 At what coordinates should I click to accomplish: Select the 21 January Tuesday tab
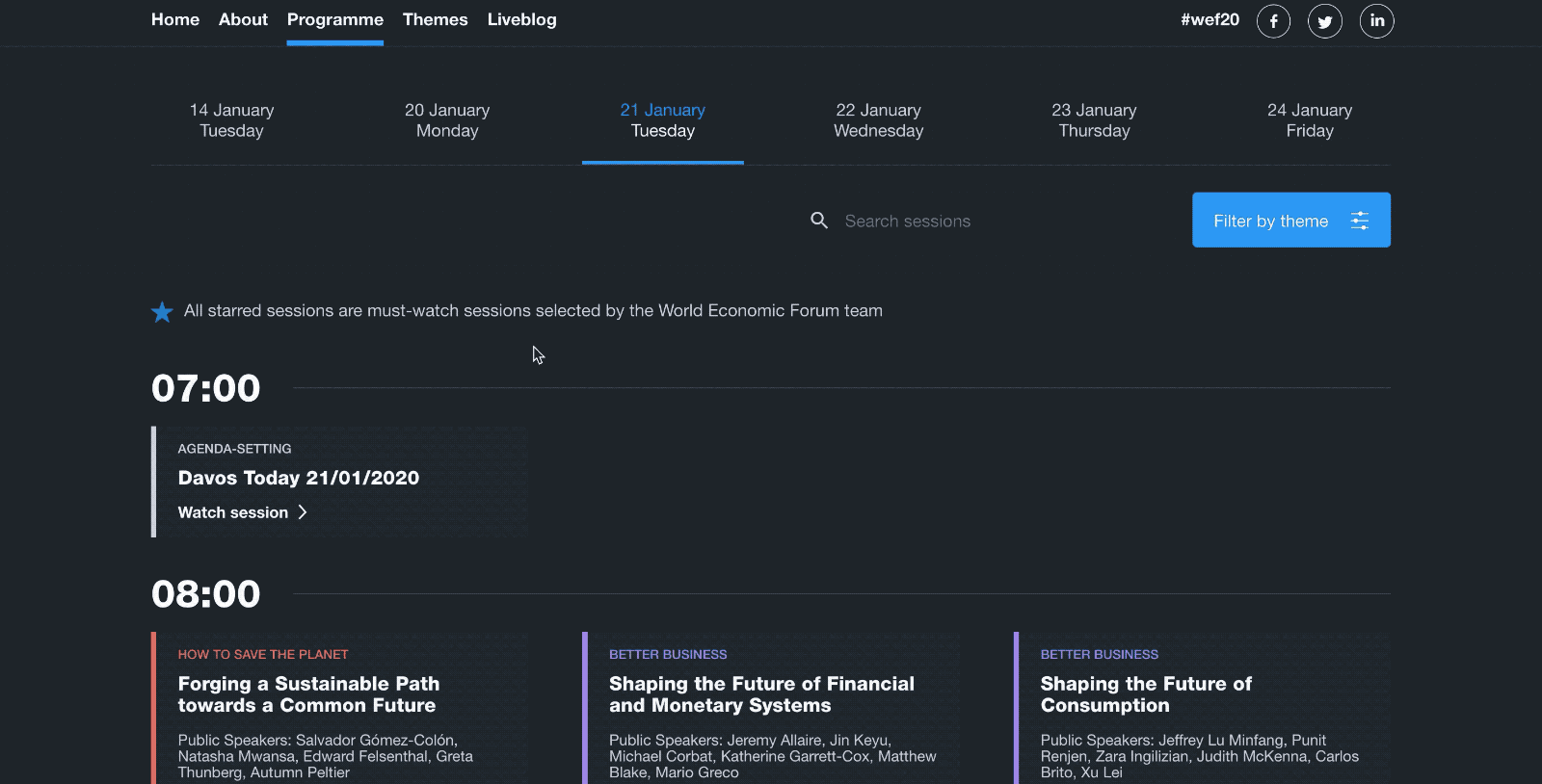(x=663, y=120)
